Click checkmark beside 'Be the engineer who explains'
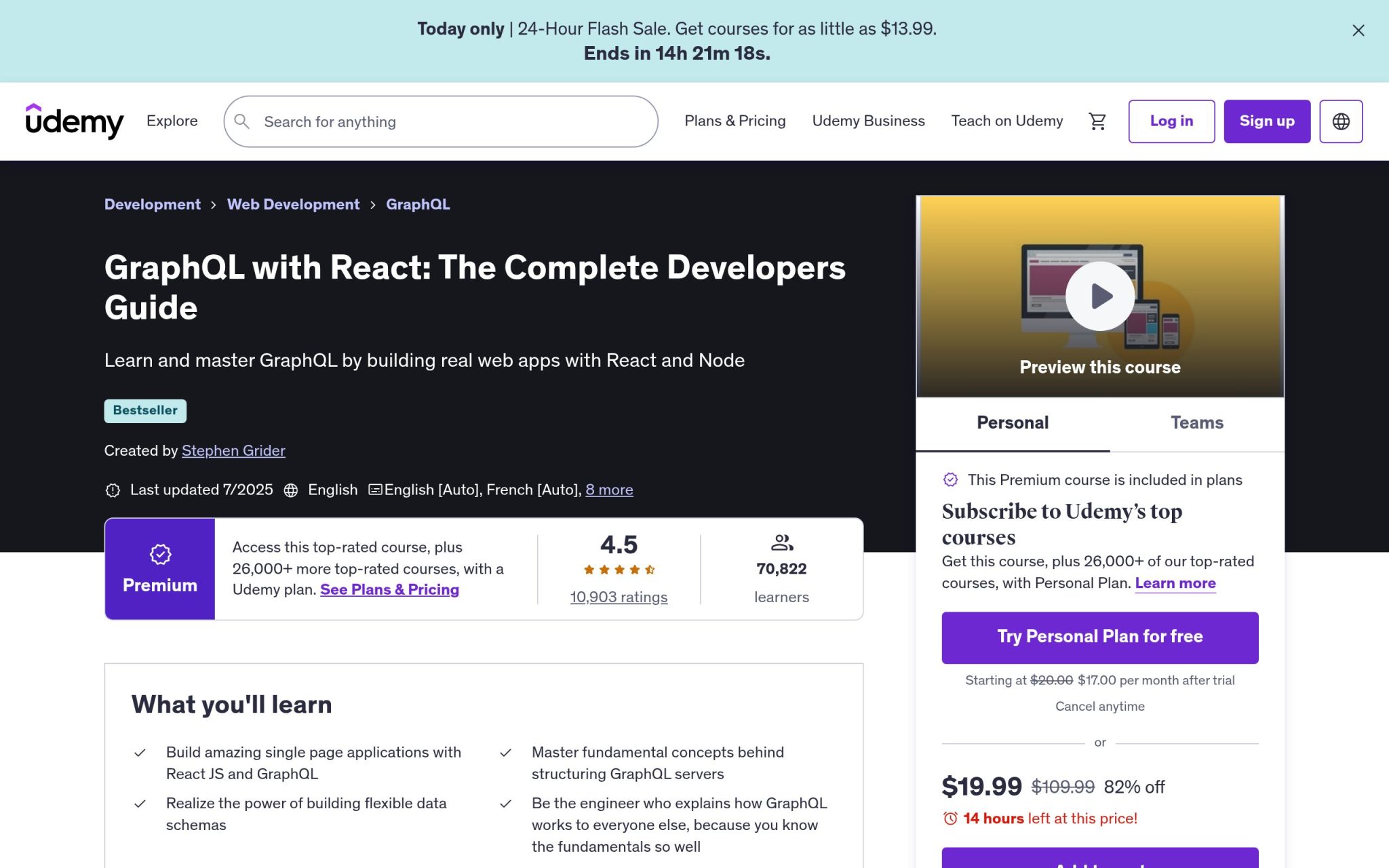This screenshot has width=1389, height=868. pos(506,804)
